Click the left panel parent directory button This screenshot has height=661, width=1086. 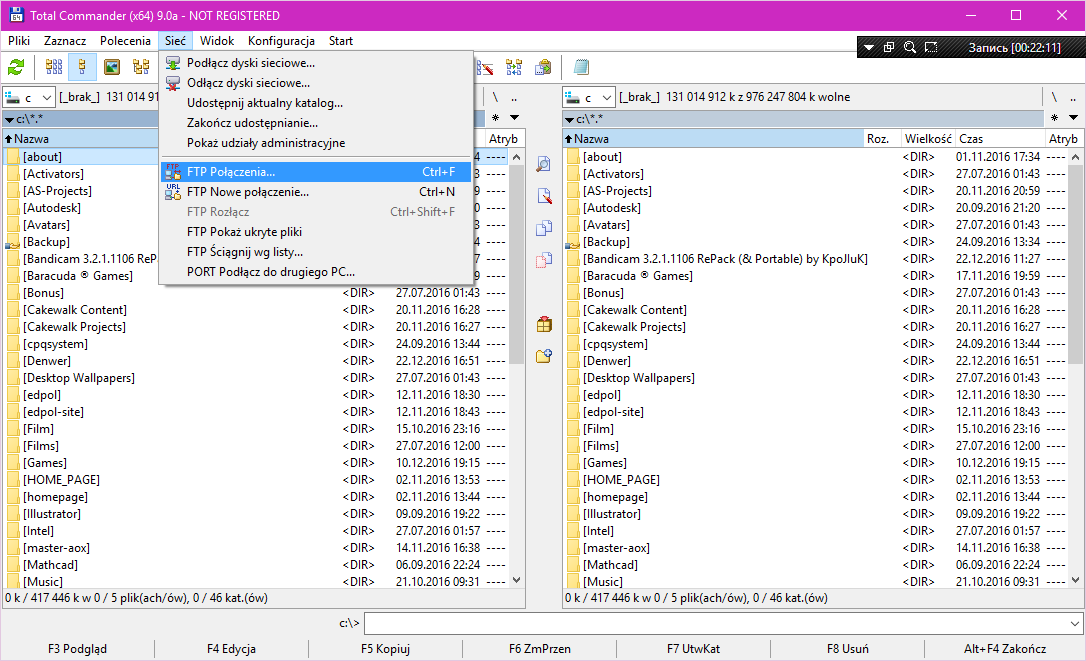pos(514,97)
